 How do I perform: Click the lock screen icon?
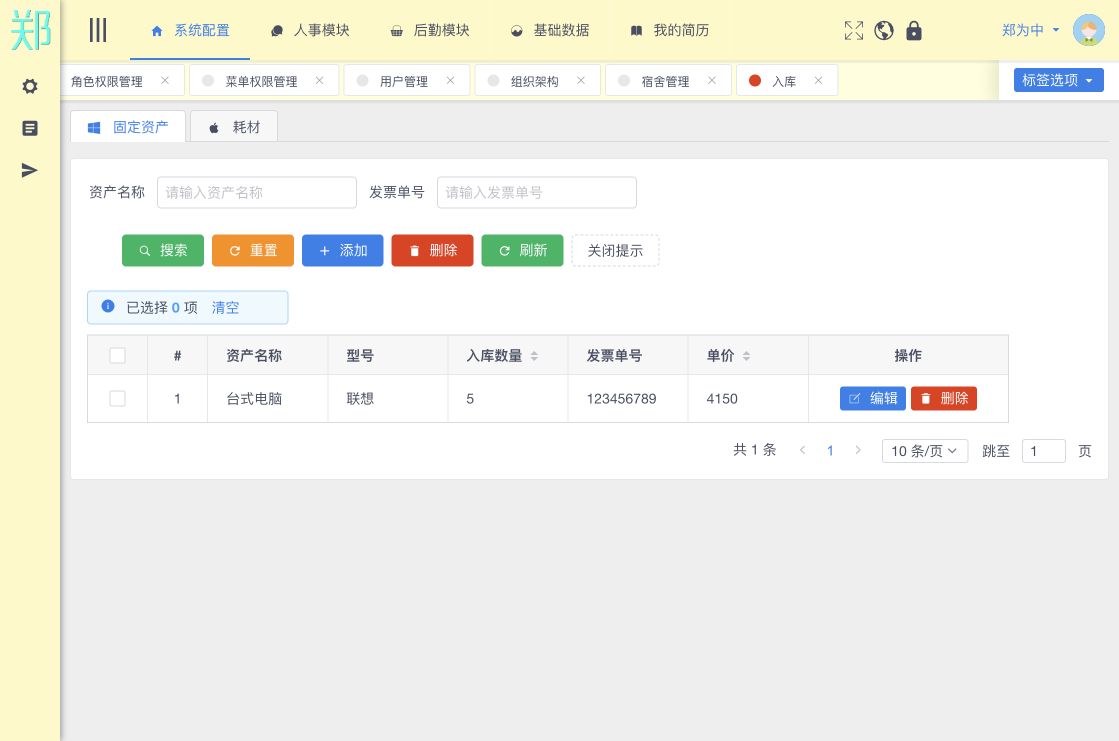click(x=913, y=30)
